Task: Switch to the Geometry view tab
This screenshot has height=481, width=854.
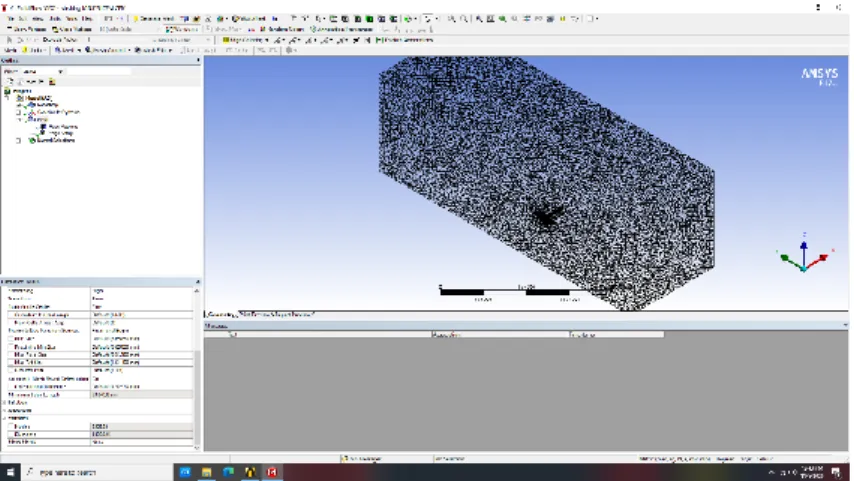Action: point(221,315)
